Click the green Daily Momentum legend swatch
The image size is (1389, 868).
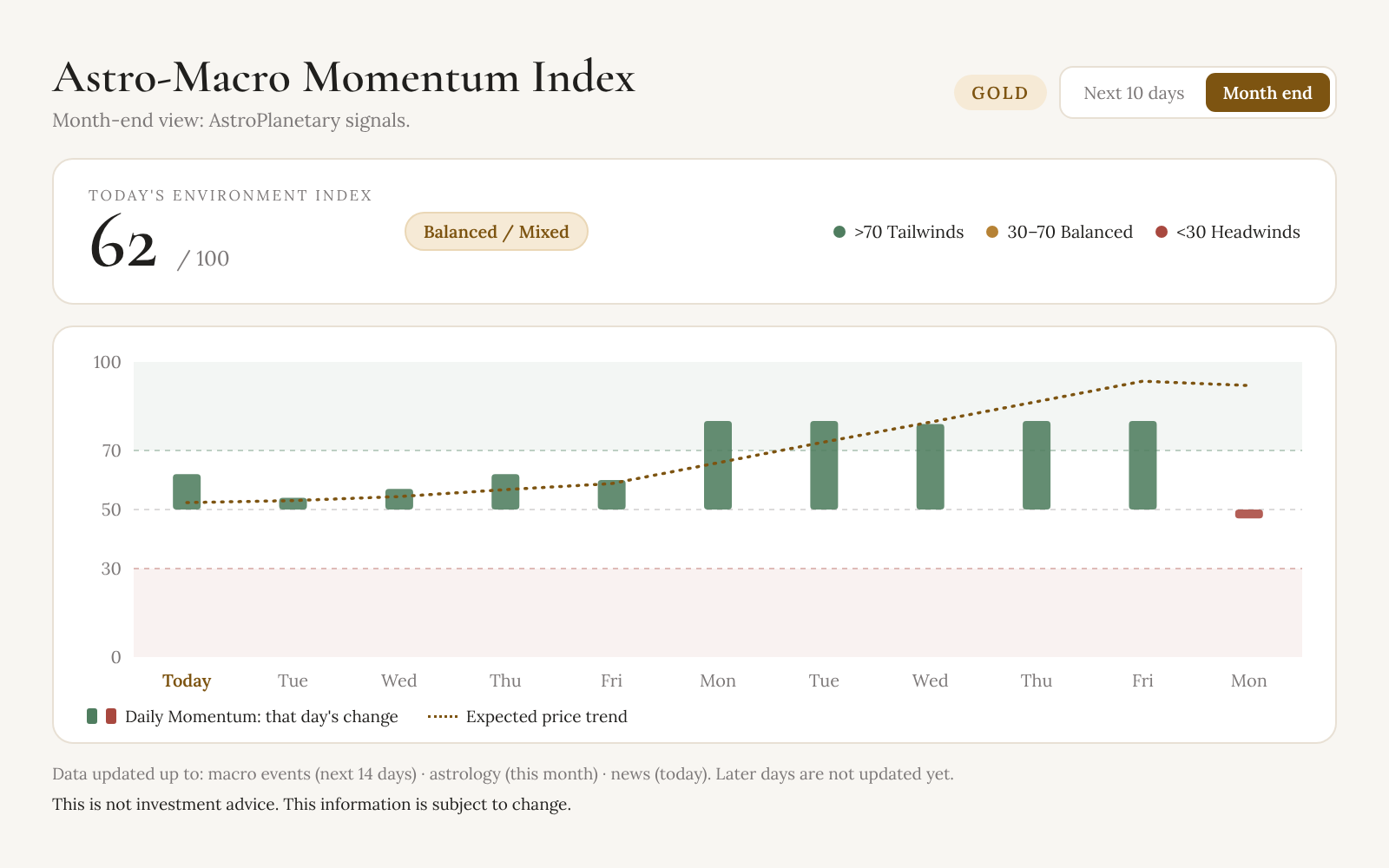click(92, 716)
